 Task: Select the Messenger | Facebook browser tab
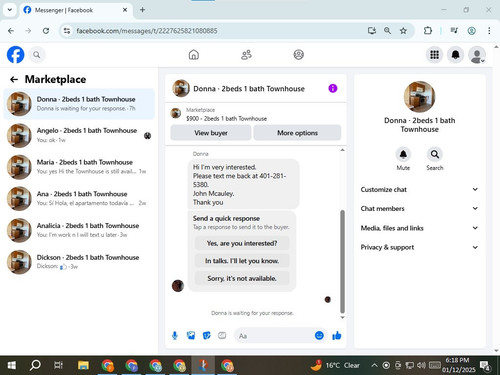[75, 10]
